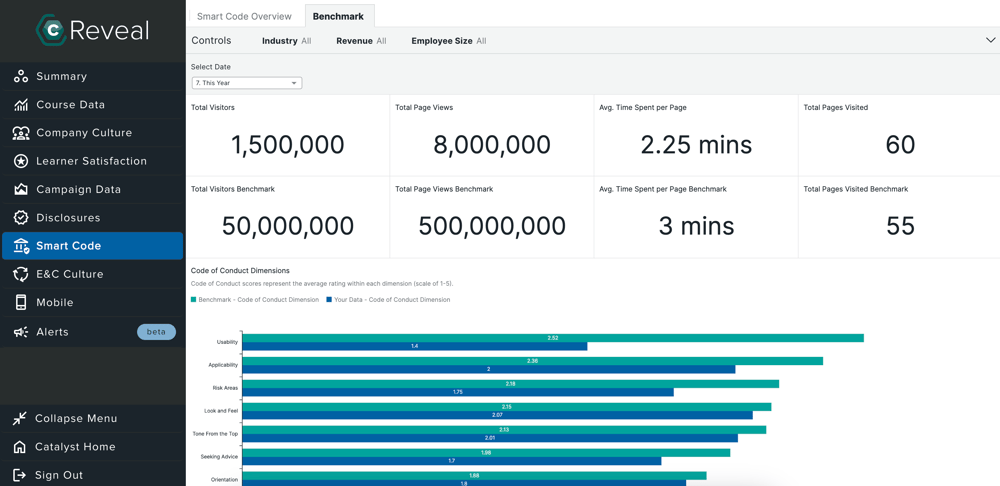Screen dimensions: 1000x486
Task: Select the Benchmark tab
Action: (x=338, y=17)
